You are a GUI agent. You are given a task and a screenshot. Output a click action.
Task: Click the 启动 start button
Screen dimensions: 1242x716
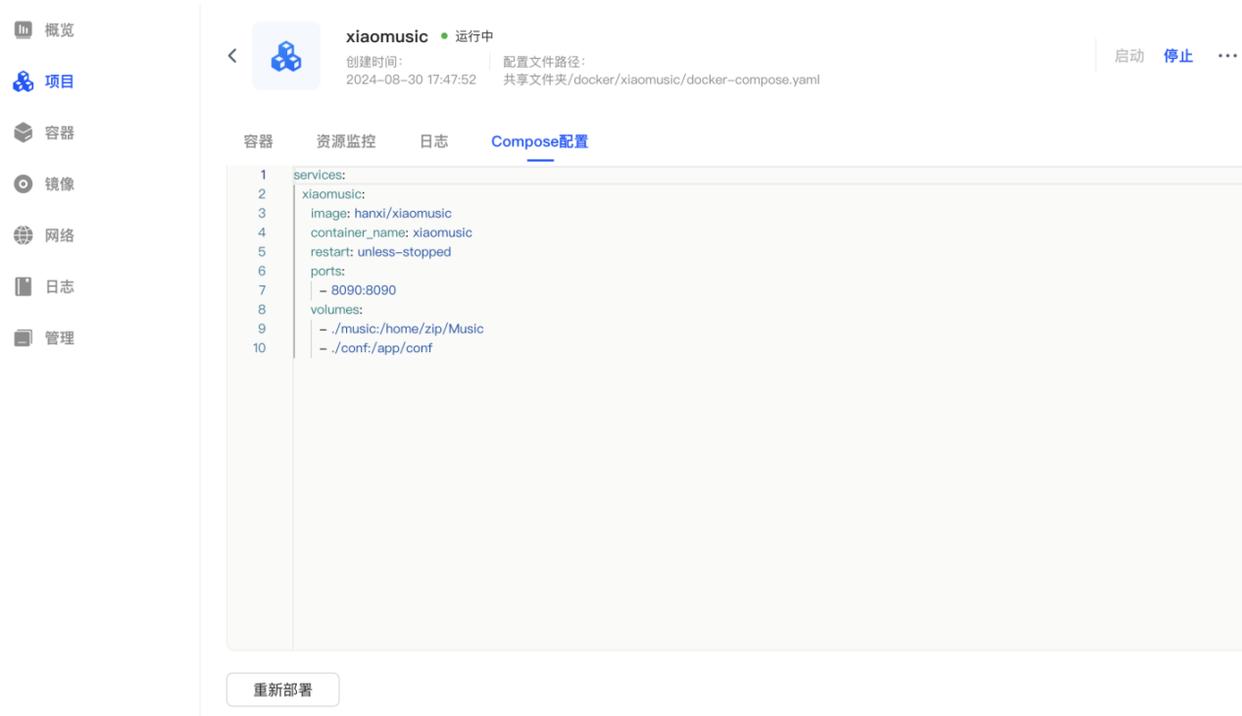[1129, 56]
